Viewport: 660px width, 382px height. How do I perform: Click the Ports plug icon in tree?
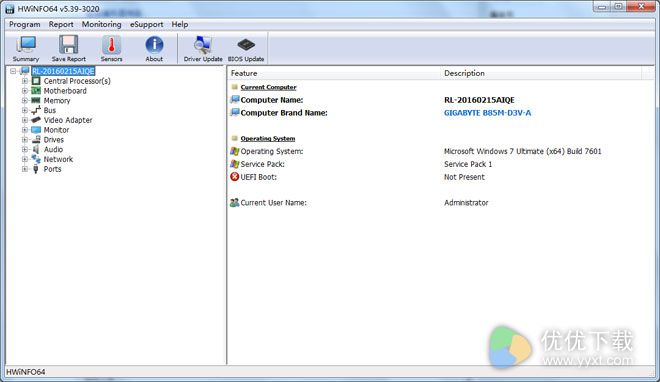pos(36,169)
